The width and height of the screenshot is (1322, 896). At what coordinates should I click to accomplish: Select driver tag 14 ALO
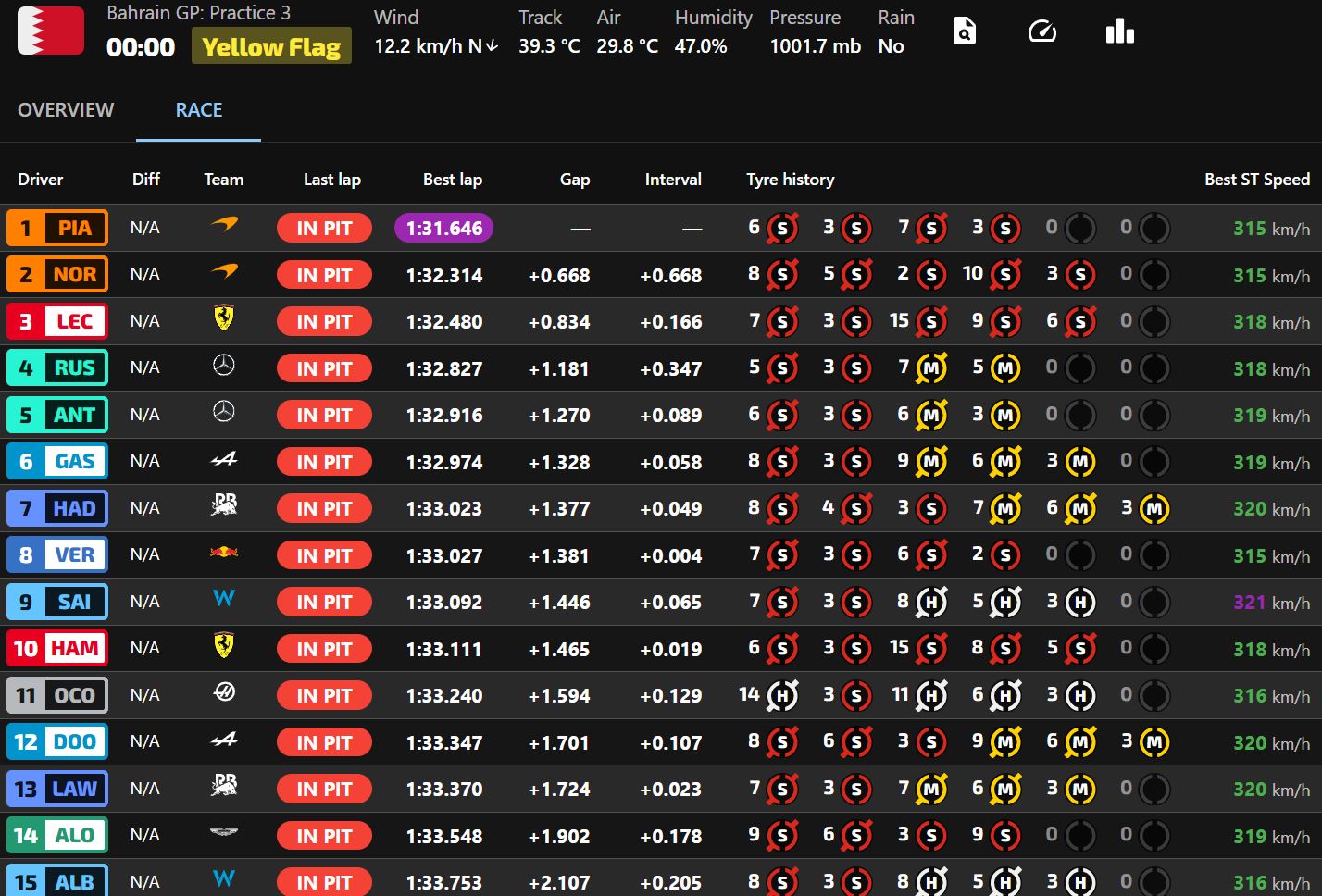coord(57,835)
